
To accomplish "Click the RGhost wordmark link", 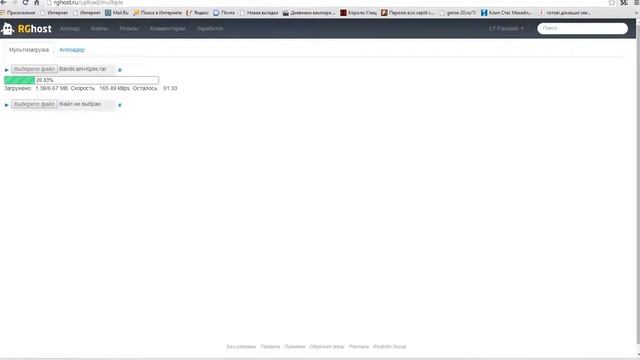I will click(35, 29).
